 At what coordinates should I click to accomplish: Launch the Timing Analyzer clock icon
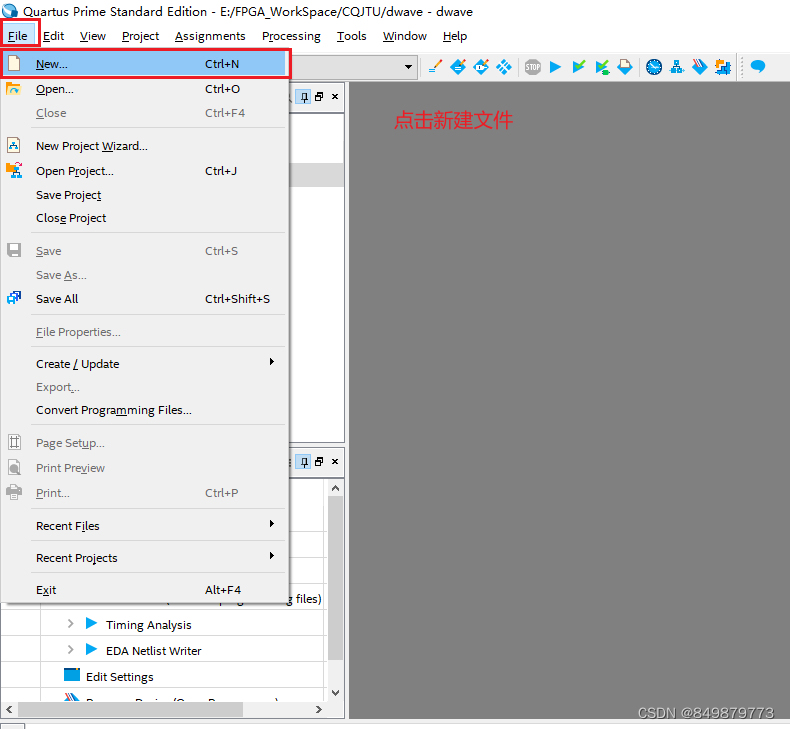pos(654,67)
